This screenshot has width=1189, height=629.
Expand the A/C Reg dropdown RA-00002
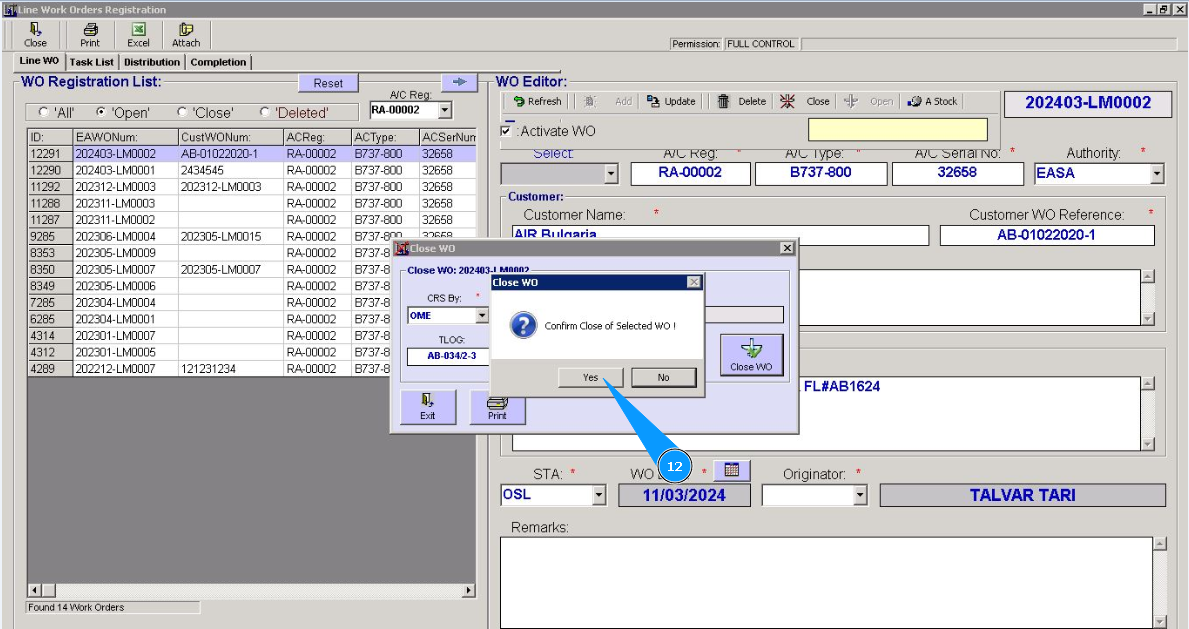coord(445,110)
